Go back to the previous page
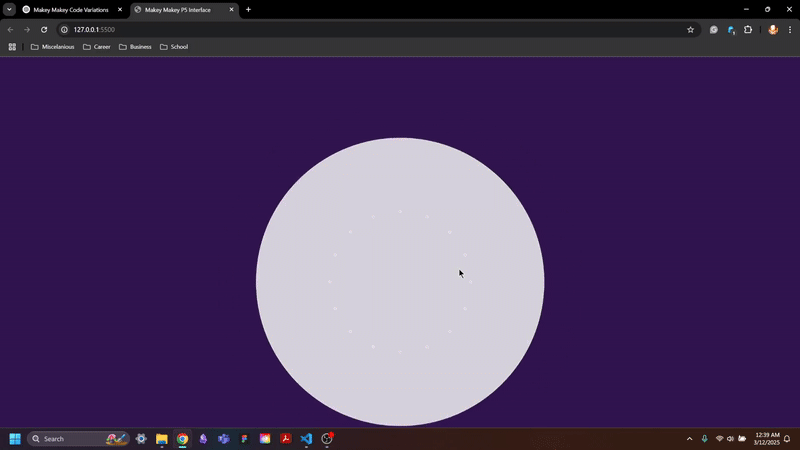This screenshot has height=450, width=800. [11, 30]
